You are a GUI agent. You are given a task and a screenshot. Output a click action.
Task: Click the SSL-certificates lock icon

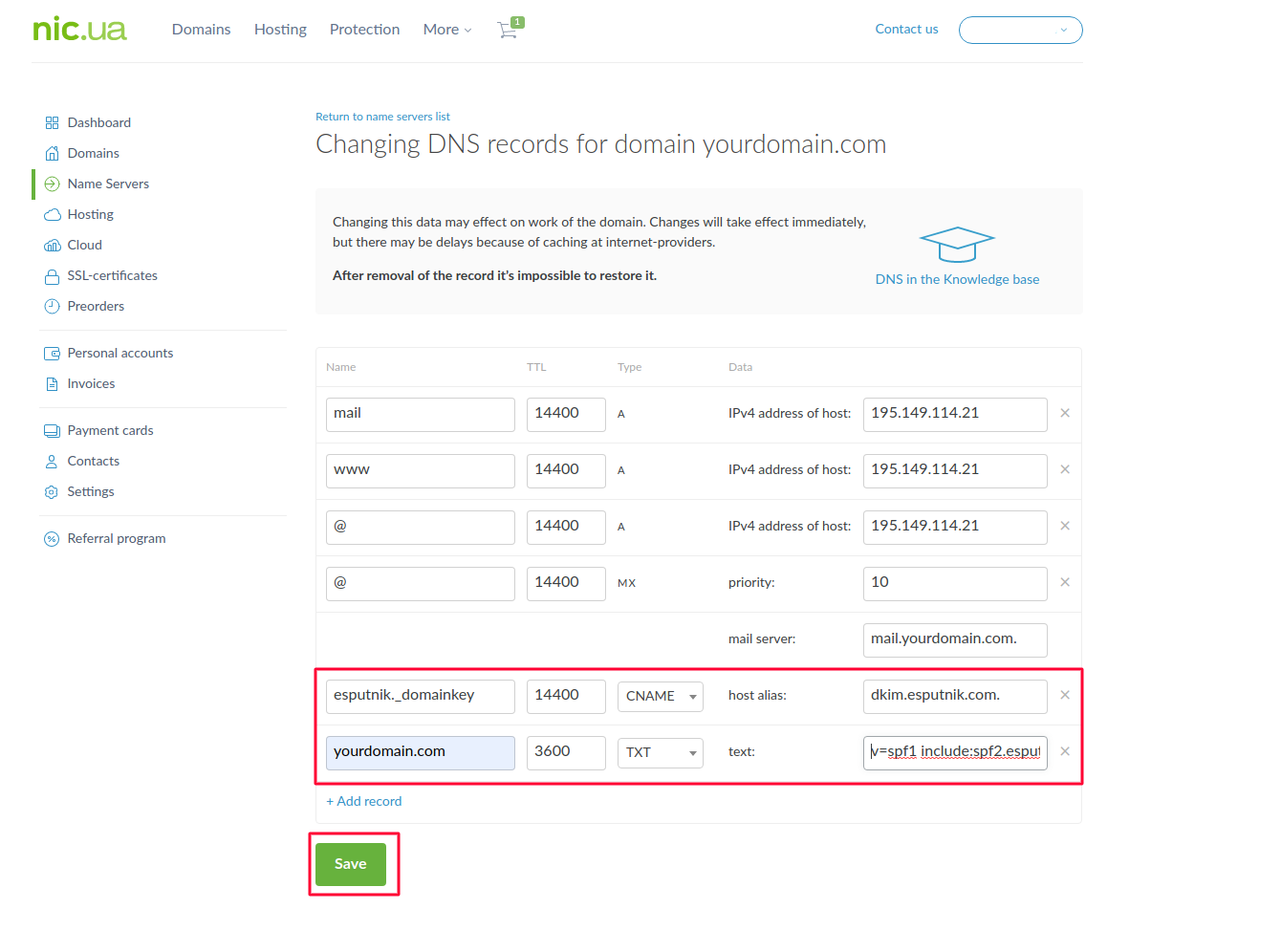tap(52, 276)
